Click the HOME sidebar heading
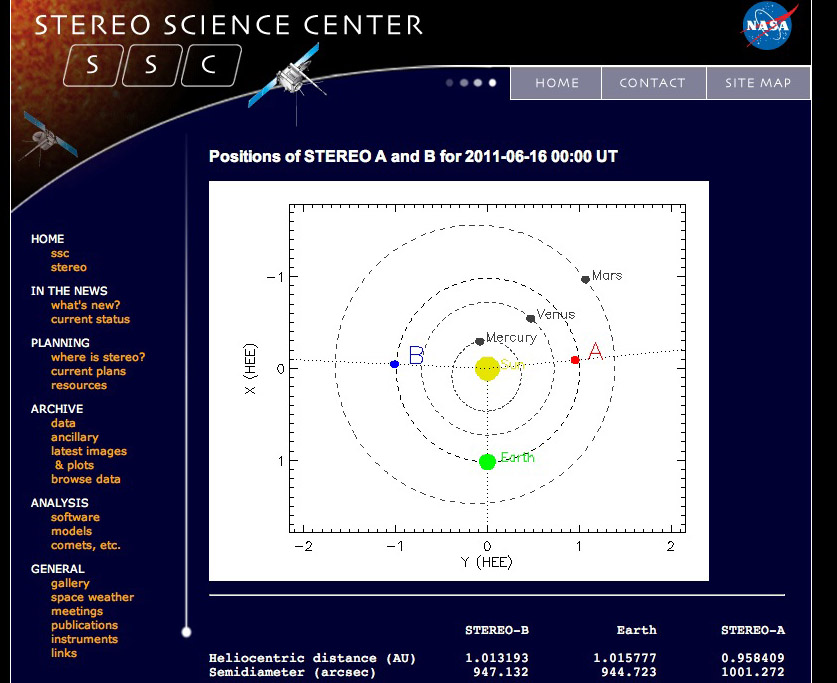 [48, 239]
